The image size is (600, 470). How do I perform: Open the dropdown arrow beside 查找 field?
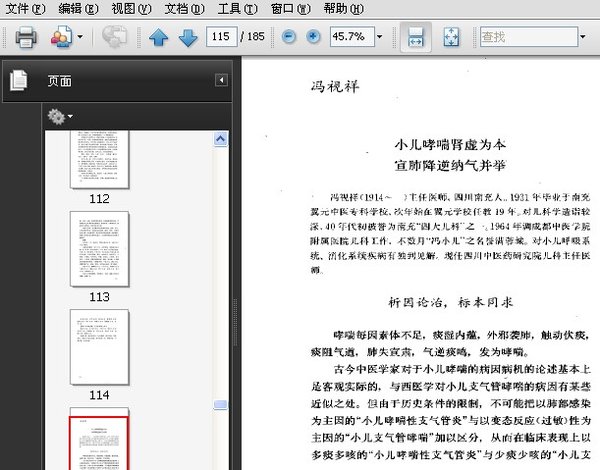pyautogui.click(x=582, y=37)
